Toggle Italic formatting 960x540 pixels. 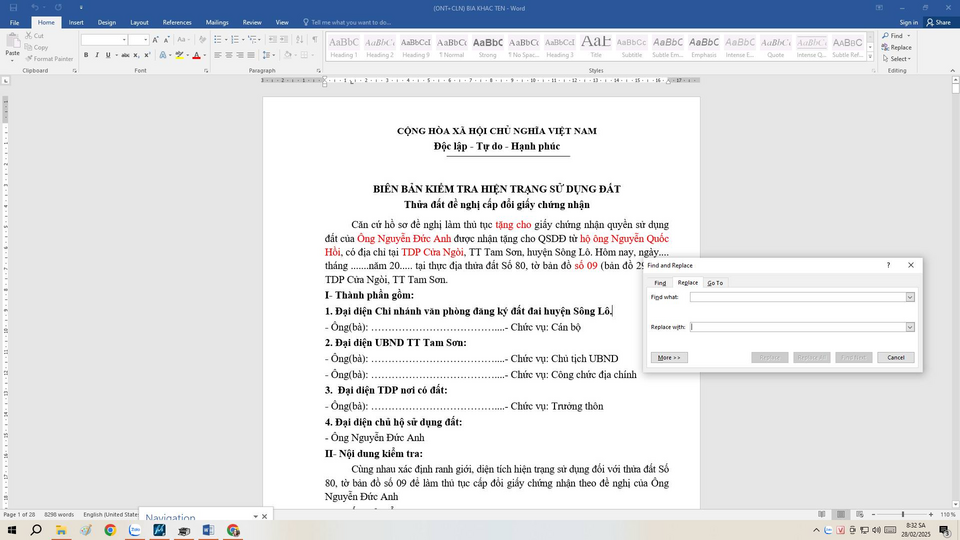coord(97,56)
